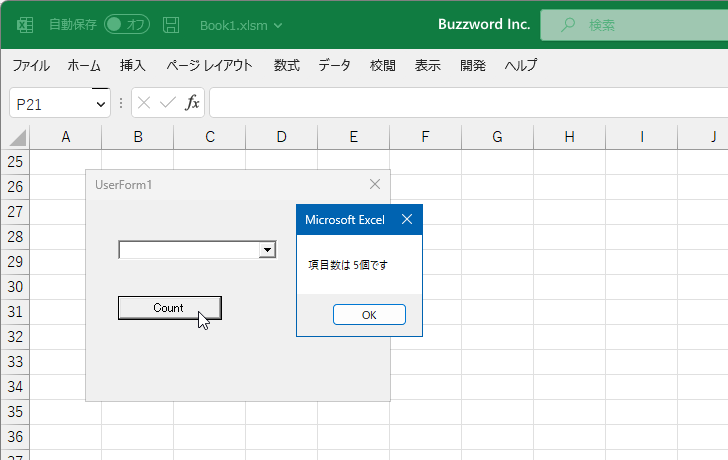Select column C header

[x=209, y=137]
